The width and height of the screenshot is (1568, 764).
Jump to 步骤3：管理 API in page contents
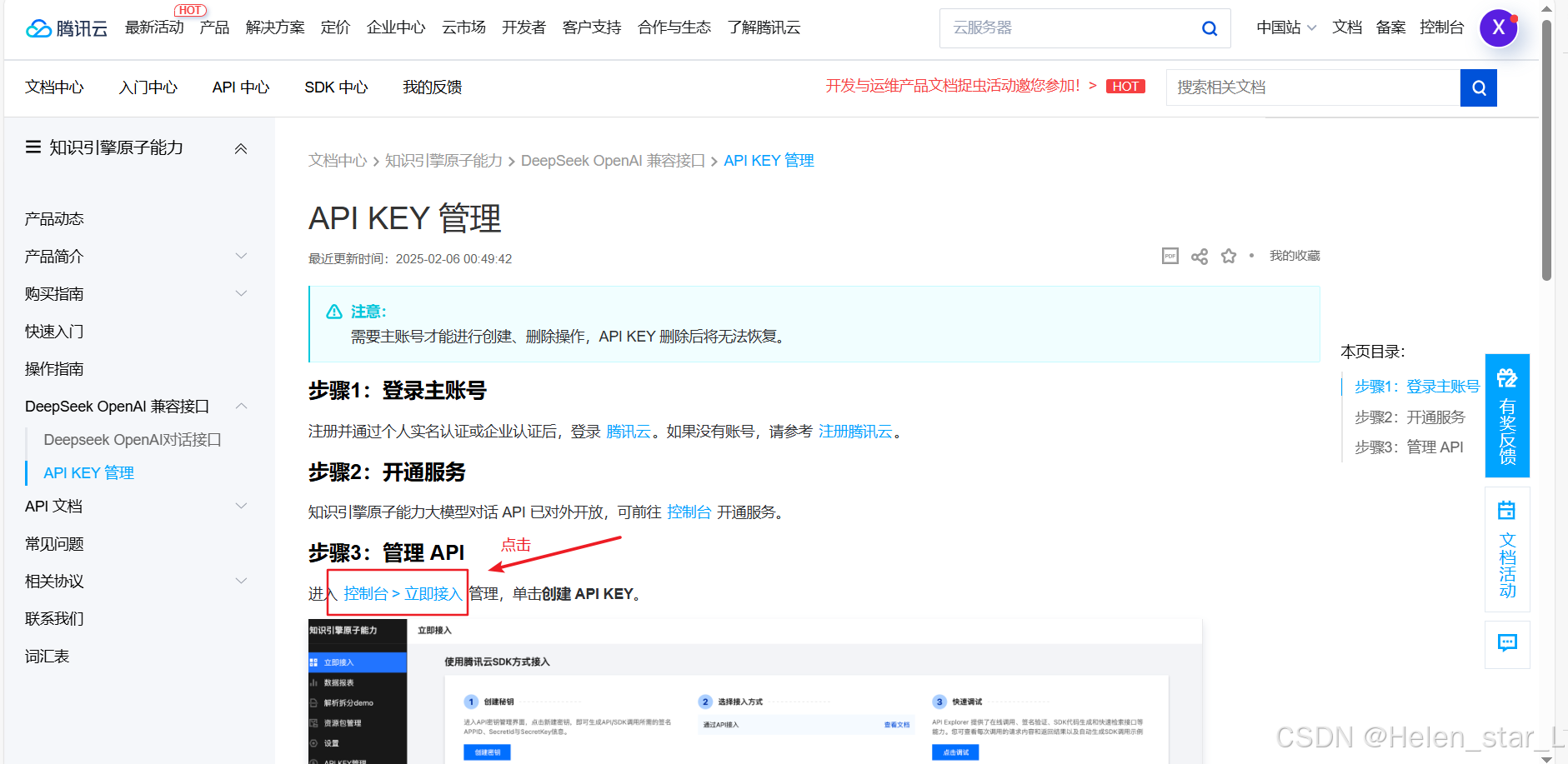click(x=1409, y=447)
